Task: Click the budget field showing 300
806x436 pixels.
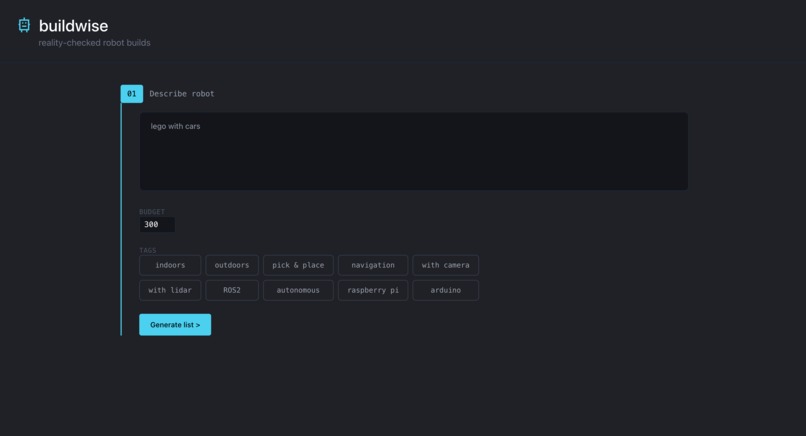Action: point(157,225)
